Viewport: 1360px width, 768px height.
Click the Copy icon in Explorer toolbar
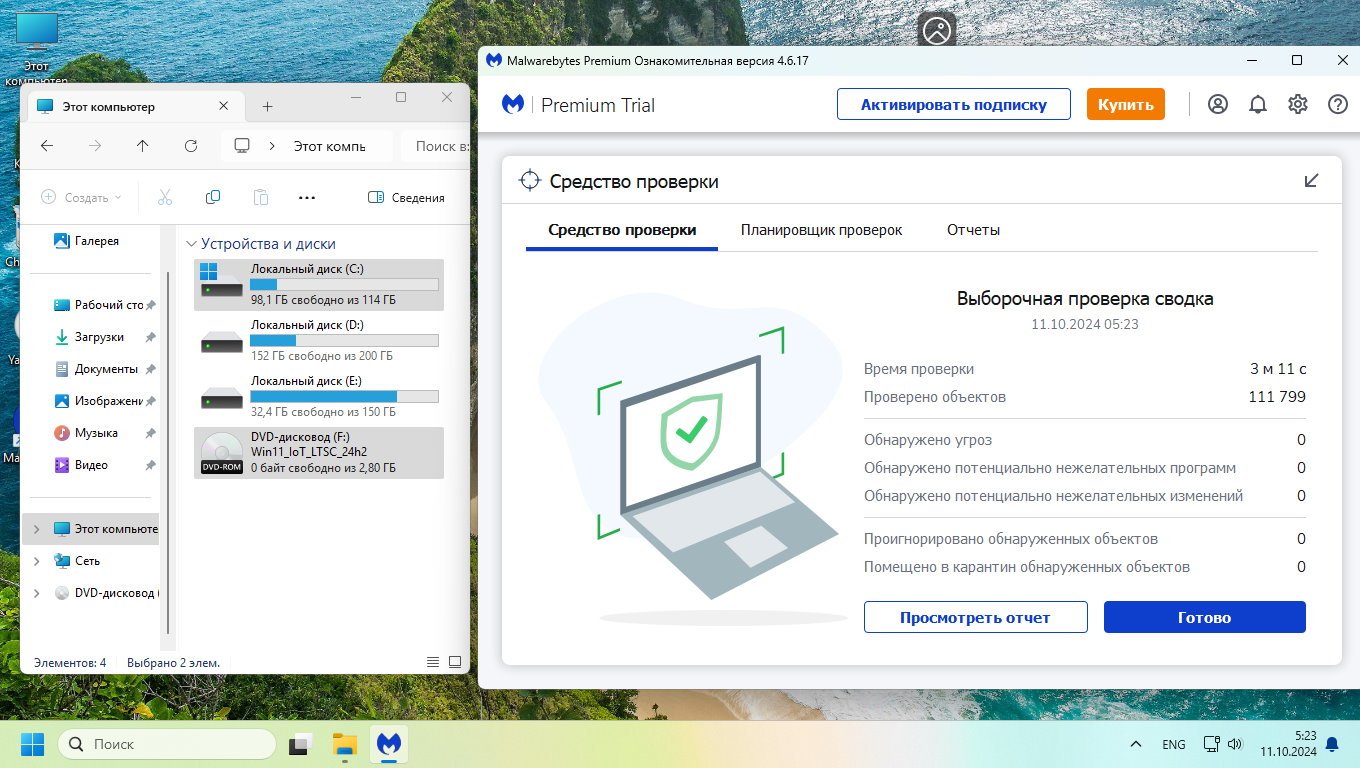click(x=213, y=197)
